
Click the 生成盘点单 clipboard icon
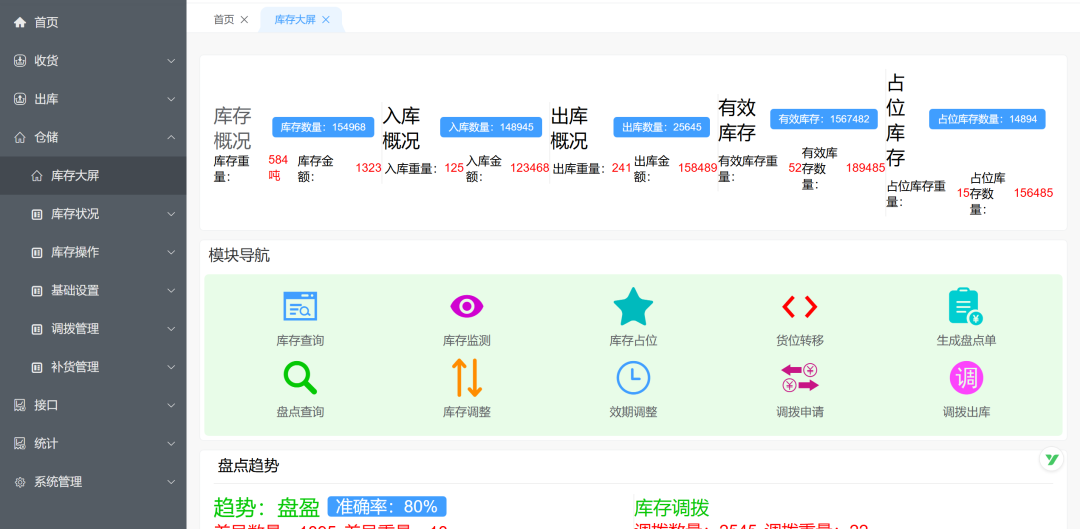point(965,307)
